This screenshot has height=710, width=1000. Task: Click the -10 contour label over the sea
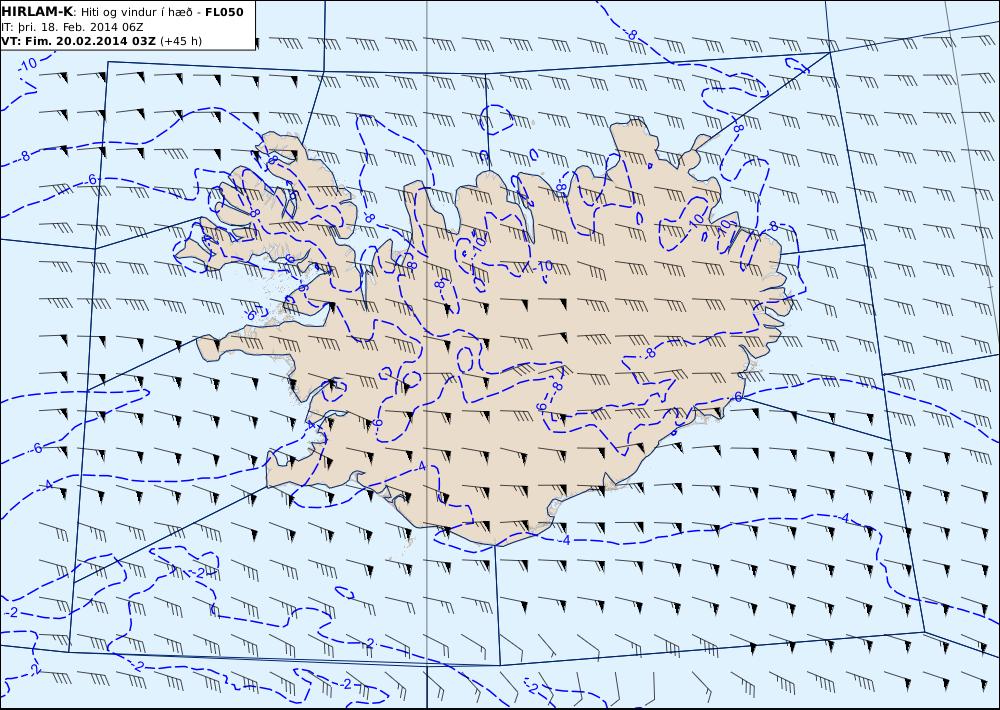click(x=27, y=64)
